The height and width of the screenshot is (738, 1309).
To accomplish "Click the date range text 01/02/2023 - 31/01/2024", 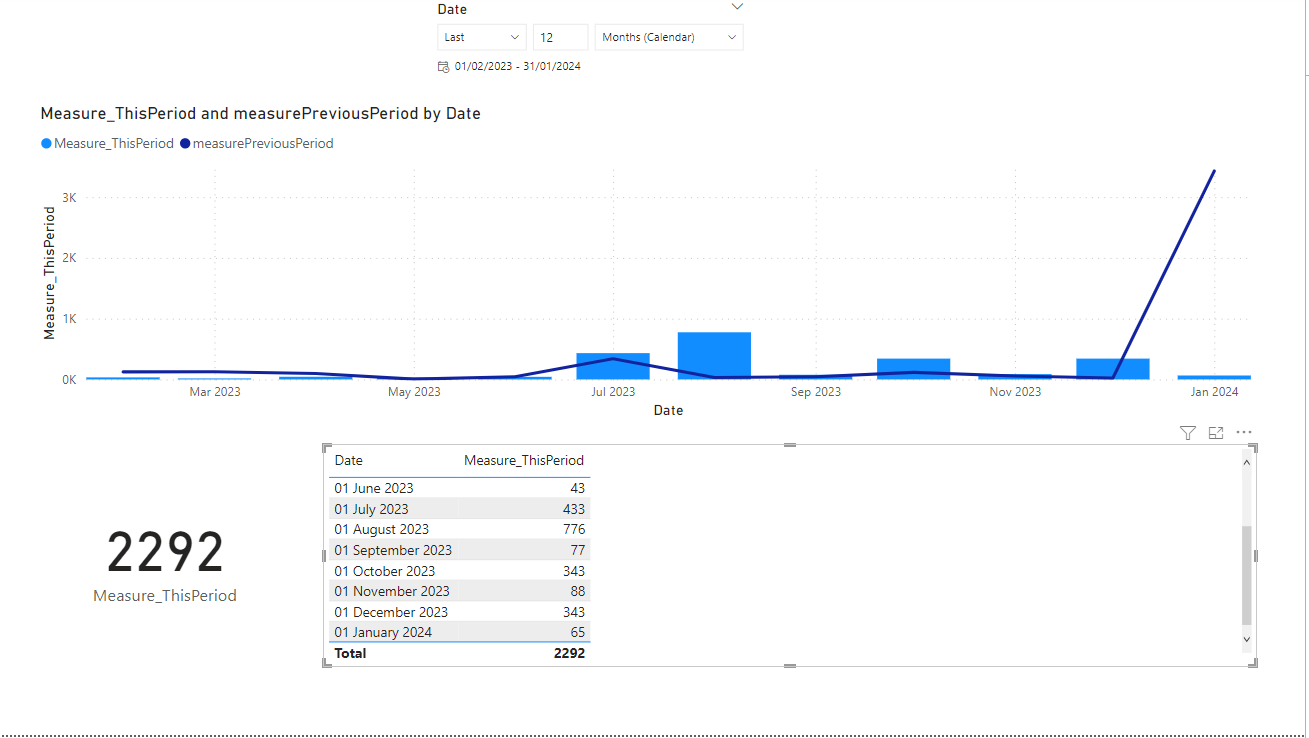I will pyautogui.click(x=517, y=67).
